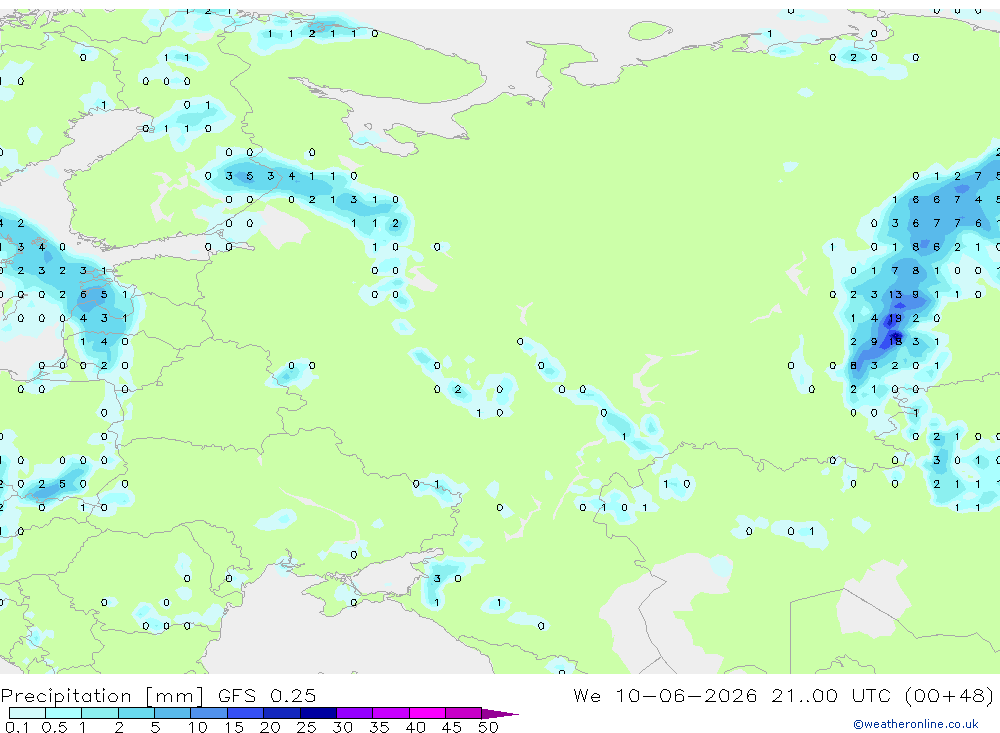Select the 35–40 mm violet legend swatch

click(391, 713)
